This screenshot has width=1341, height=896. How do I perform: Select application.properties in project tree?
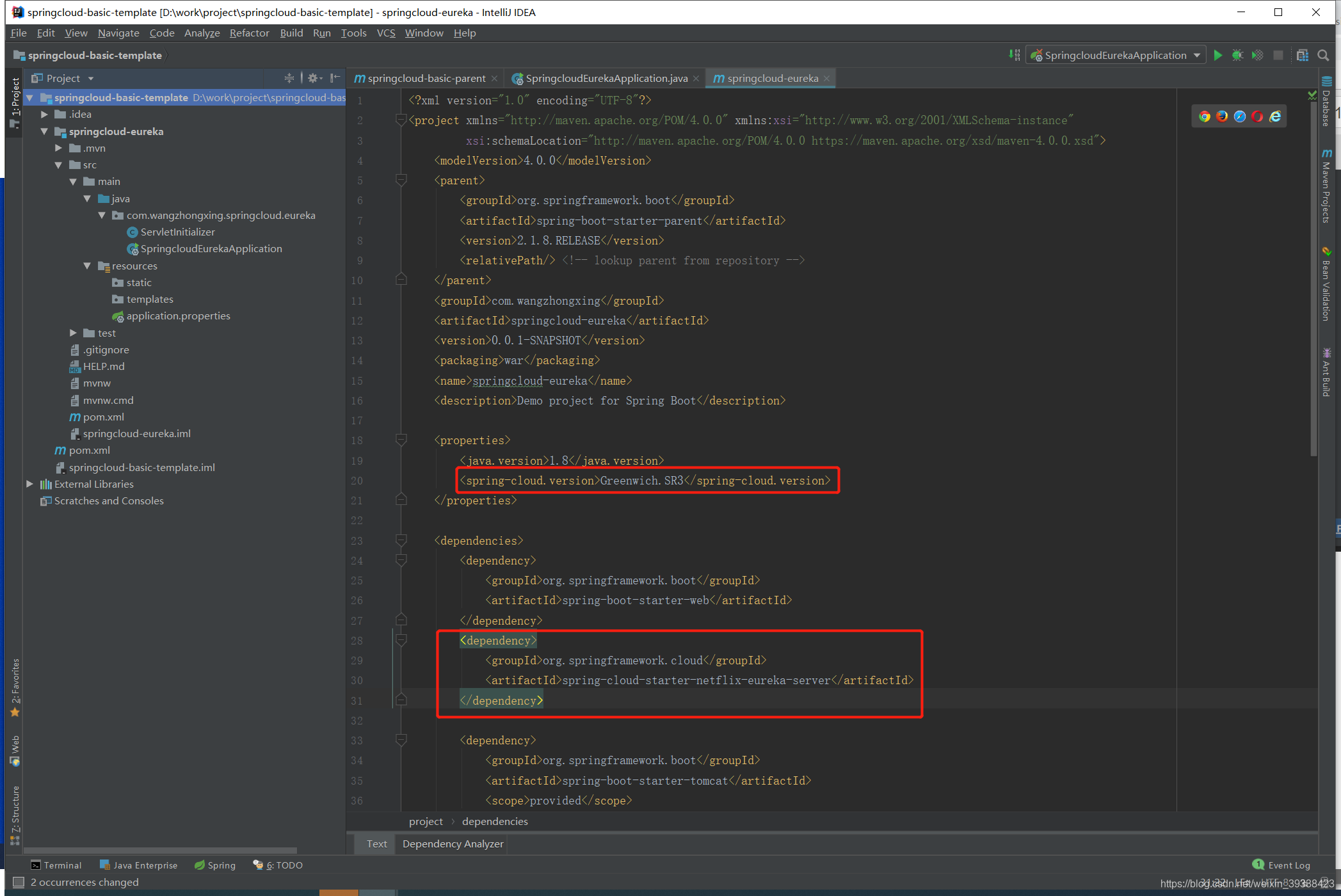[178, 316]
